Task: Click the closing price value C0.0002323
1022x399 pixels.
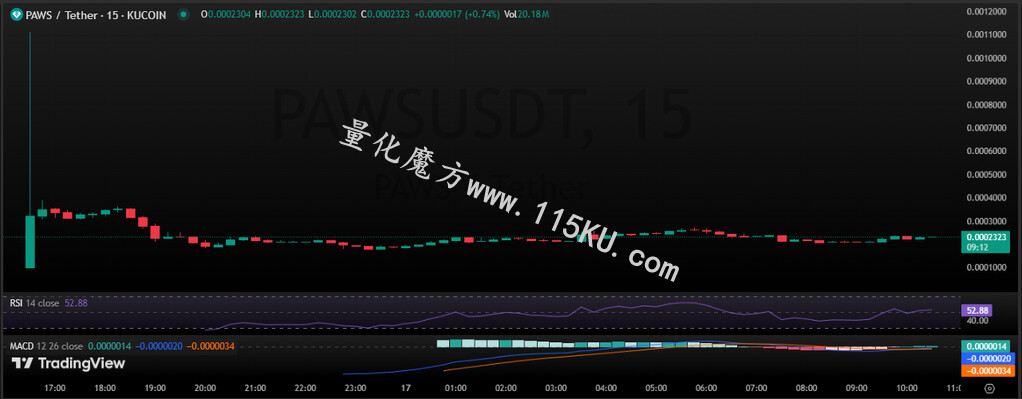Action: [388, 14]
